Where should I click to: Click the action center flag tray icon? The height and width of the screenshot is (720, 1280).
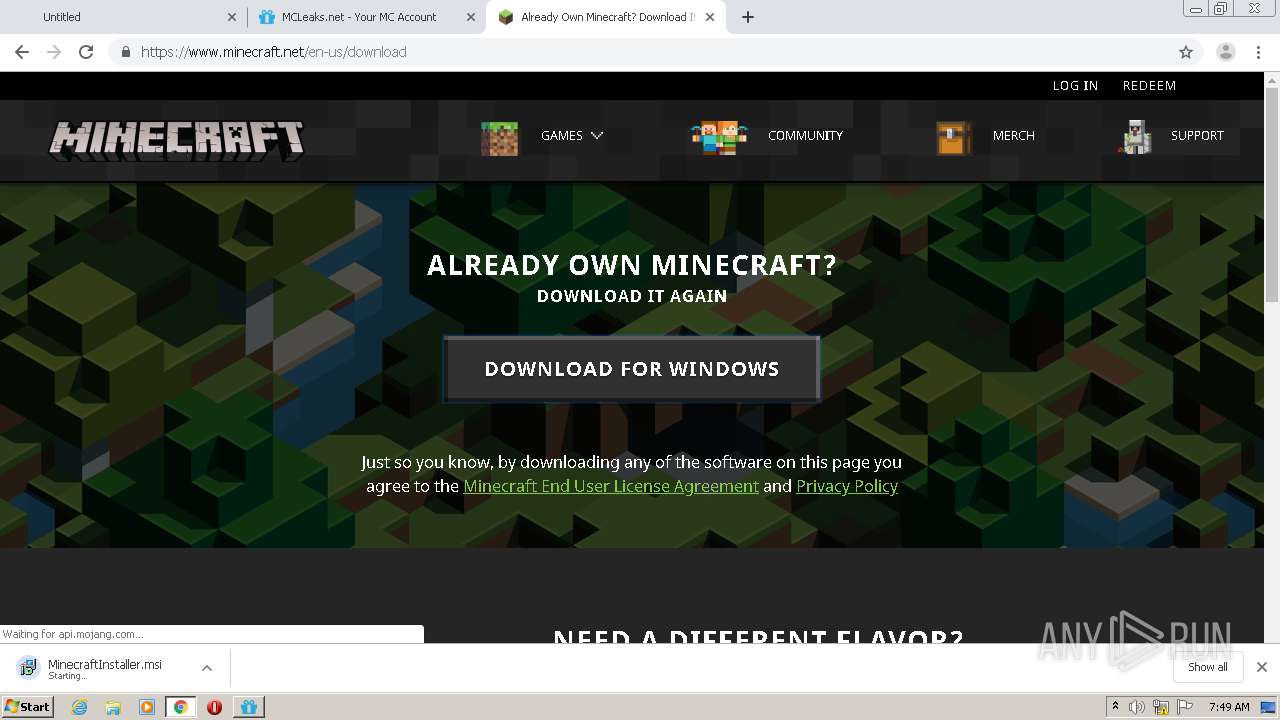1185,707
